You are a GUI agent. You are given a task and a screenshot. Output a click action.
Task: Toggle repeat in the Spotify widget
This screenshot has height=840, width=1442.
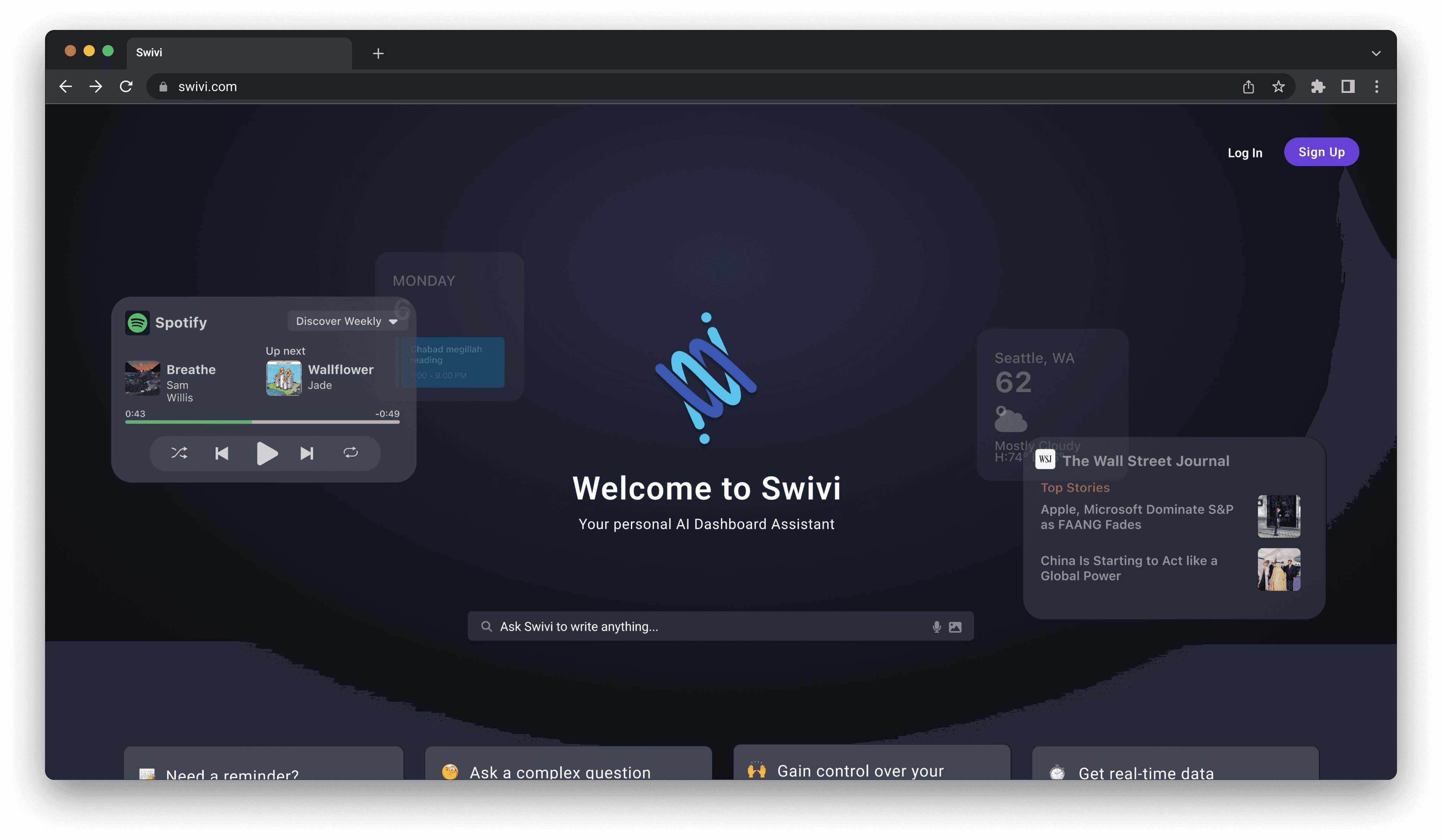pyautogui.click(x=351, y=453)
